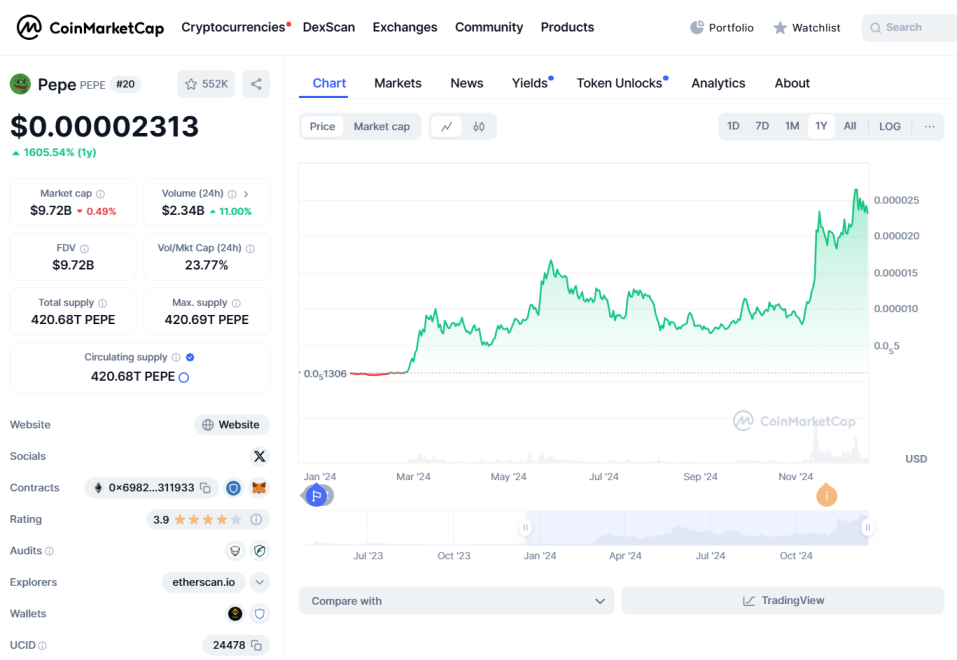Viewport: 957px width, 660px height.
Task: Open the Exchanges menu
Action: click(x=405, y=27)
